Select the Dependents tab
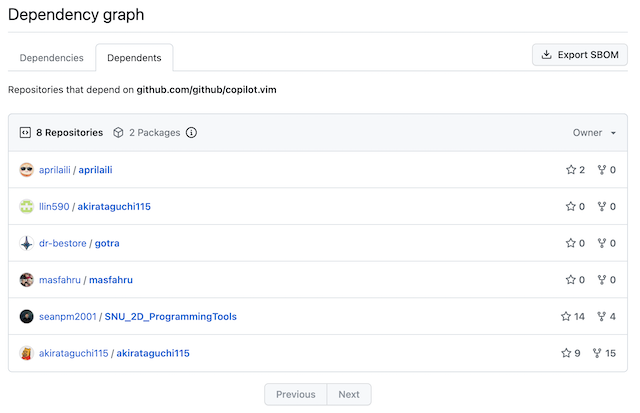 (x=135, y=58)
